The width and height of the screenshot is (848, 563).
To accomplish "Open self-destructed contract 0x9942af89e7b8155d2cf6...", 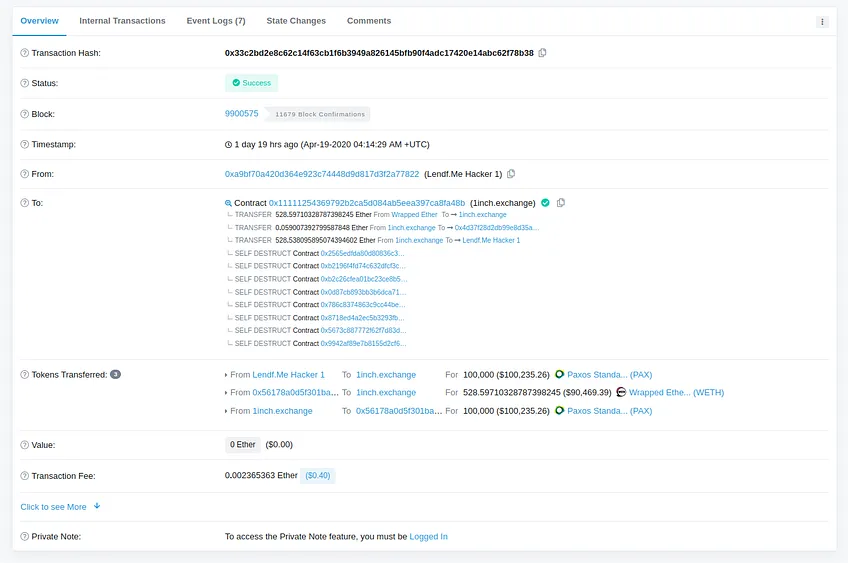I will pos(363,343).
